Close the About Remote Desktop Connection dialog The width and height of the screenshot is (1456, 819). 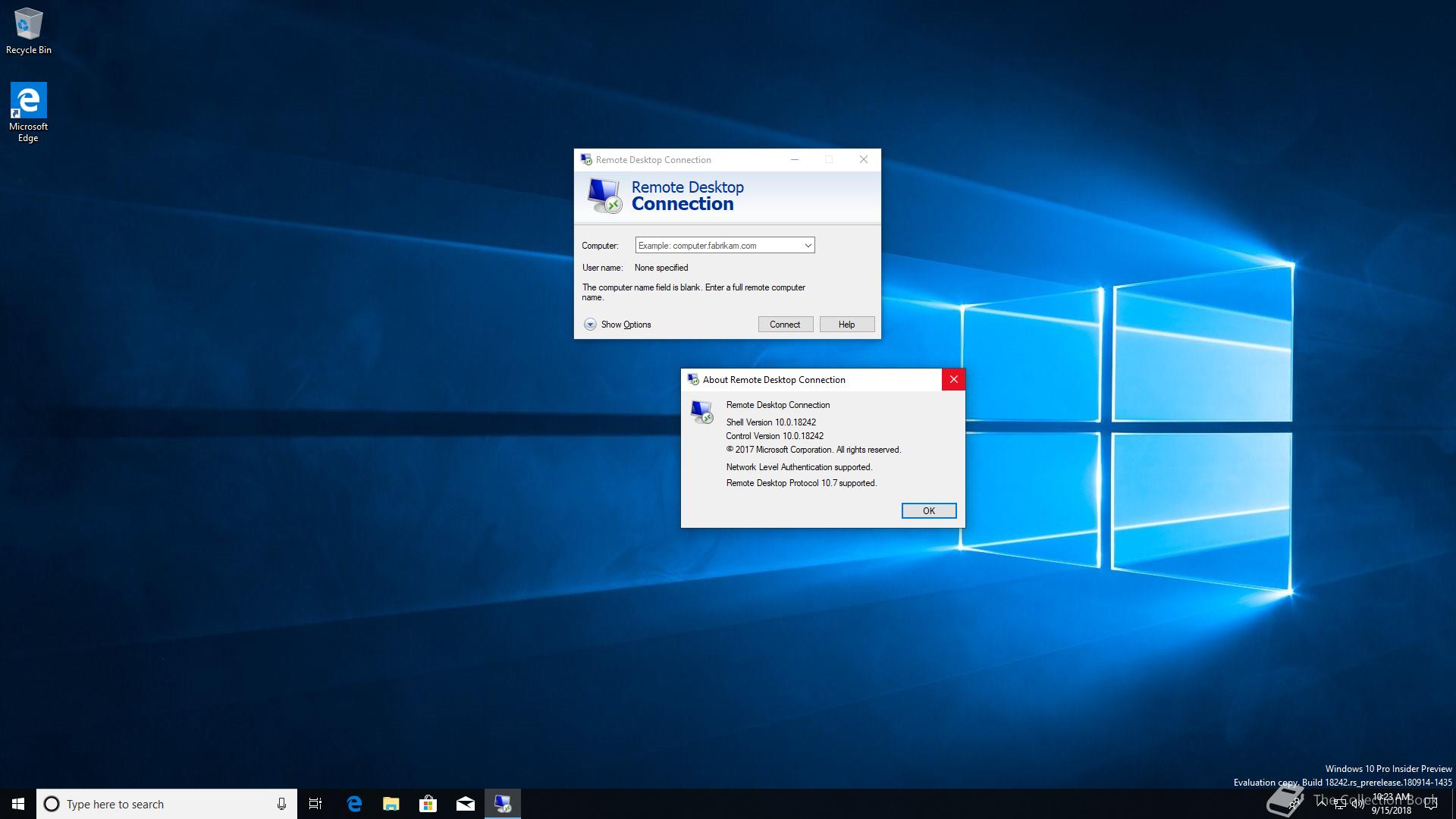(953, 380)
